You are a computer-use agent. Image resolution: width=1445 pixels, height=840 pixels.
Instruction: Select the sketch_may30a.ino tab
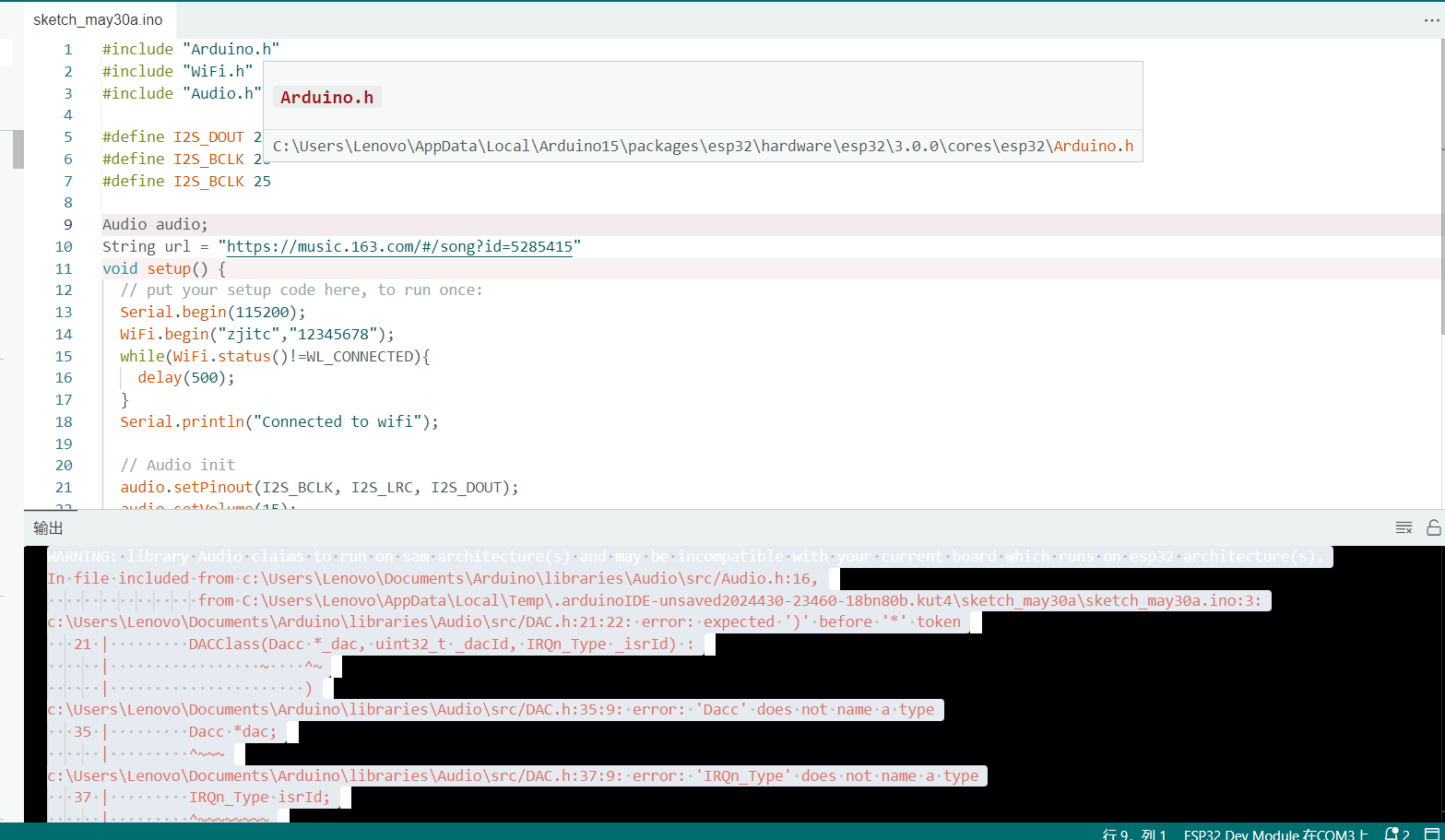(98, 19)
